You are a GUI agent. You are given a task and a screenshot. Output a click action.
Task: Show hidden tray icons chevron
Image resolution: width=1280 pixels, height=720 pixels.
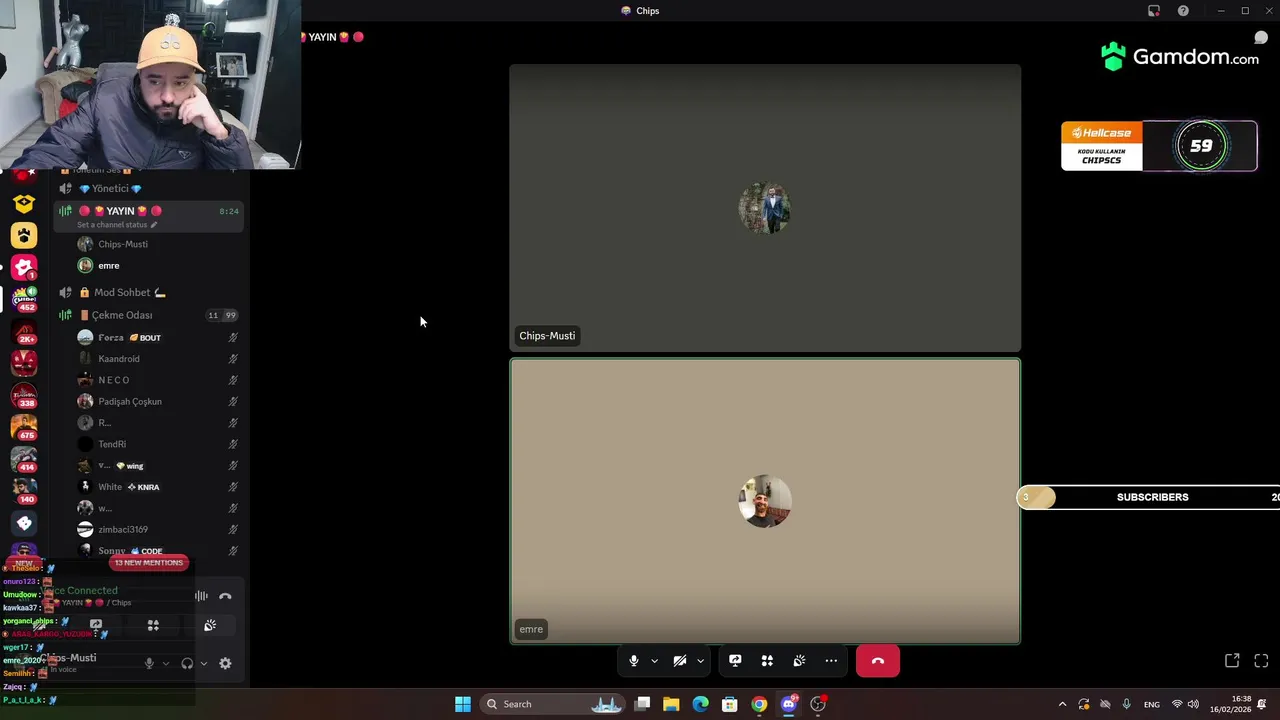pyautogui.click(x=1062, y=704)
